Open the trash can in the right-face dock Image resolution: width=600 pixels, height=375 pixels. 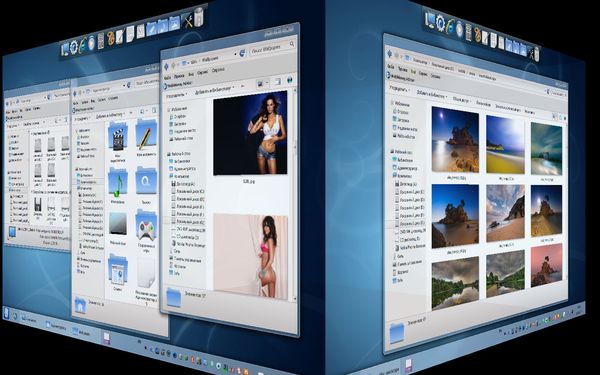(537, 54)
